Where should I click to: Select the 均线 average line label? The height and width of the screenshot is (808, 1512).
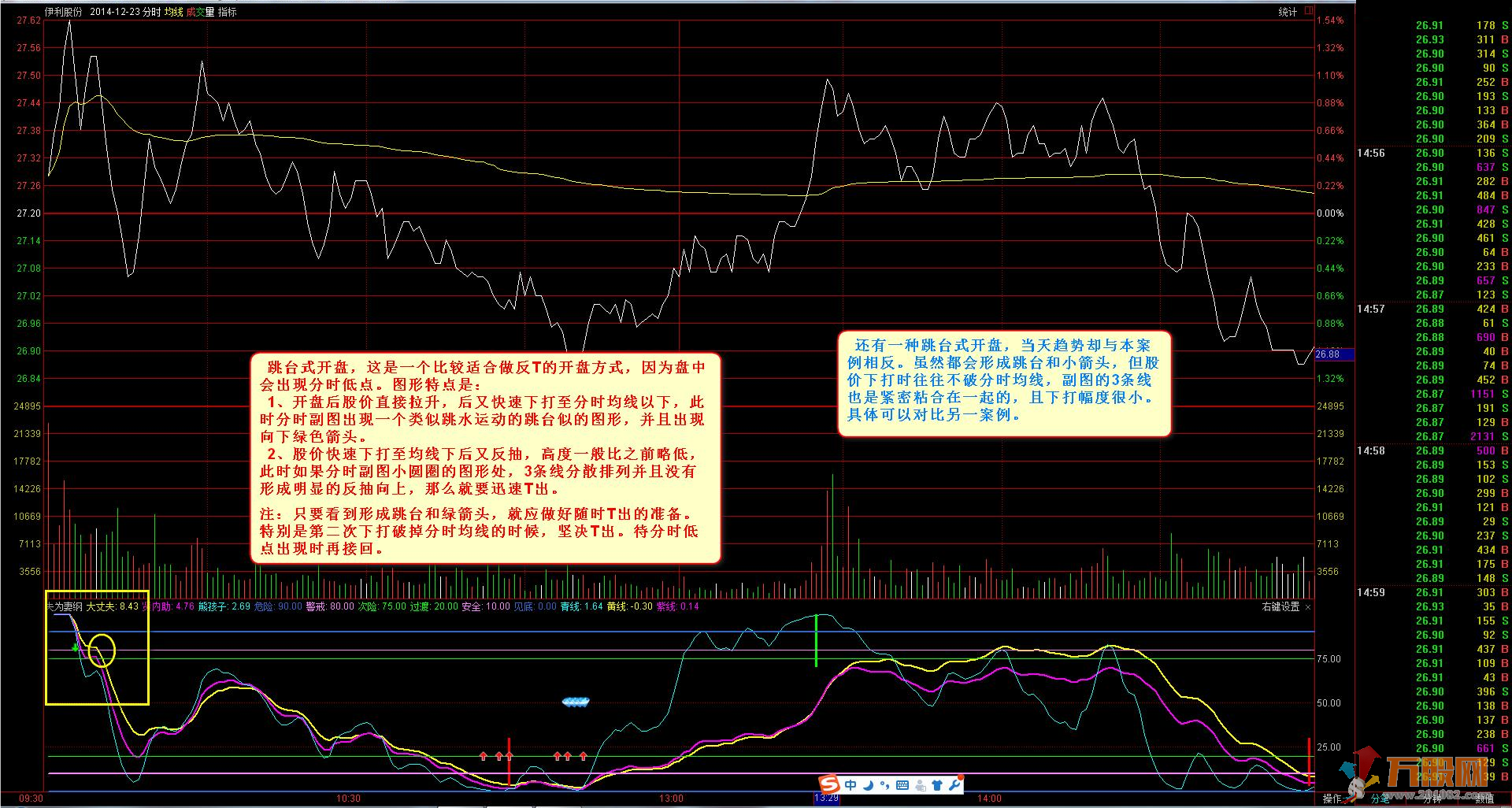pos(174,12)
